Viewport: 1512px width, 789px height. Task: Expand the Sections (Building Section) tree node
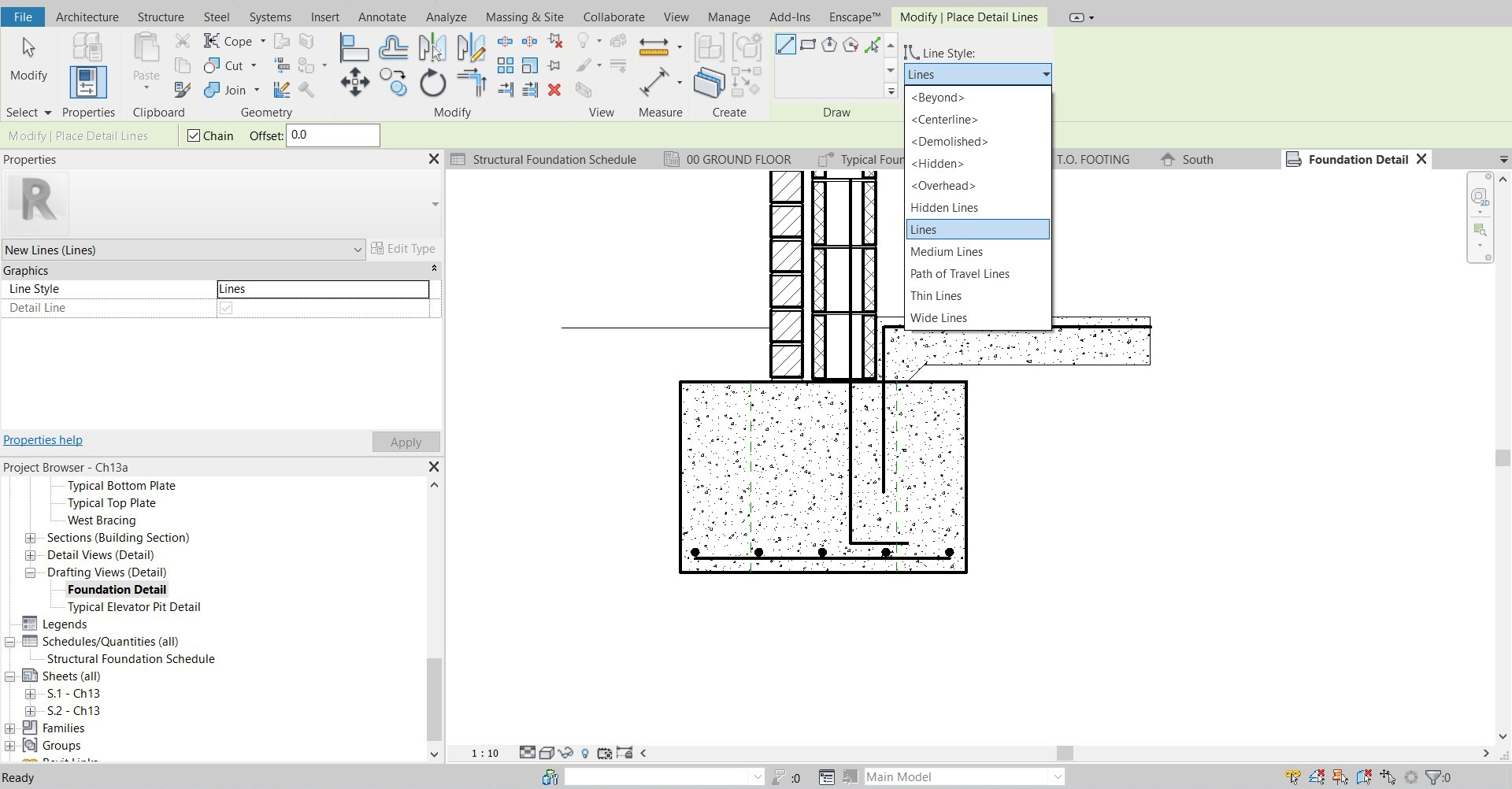[x=31, y=538]
